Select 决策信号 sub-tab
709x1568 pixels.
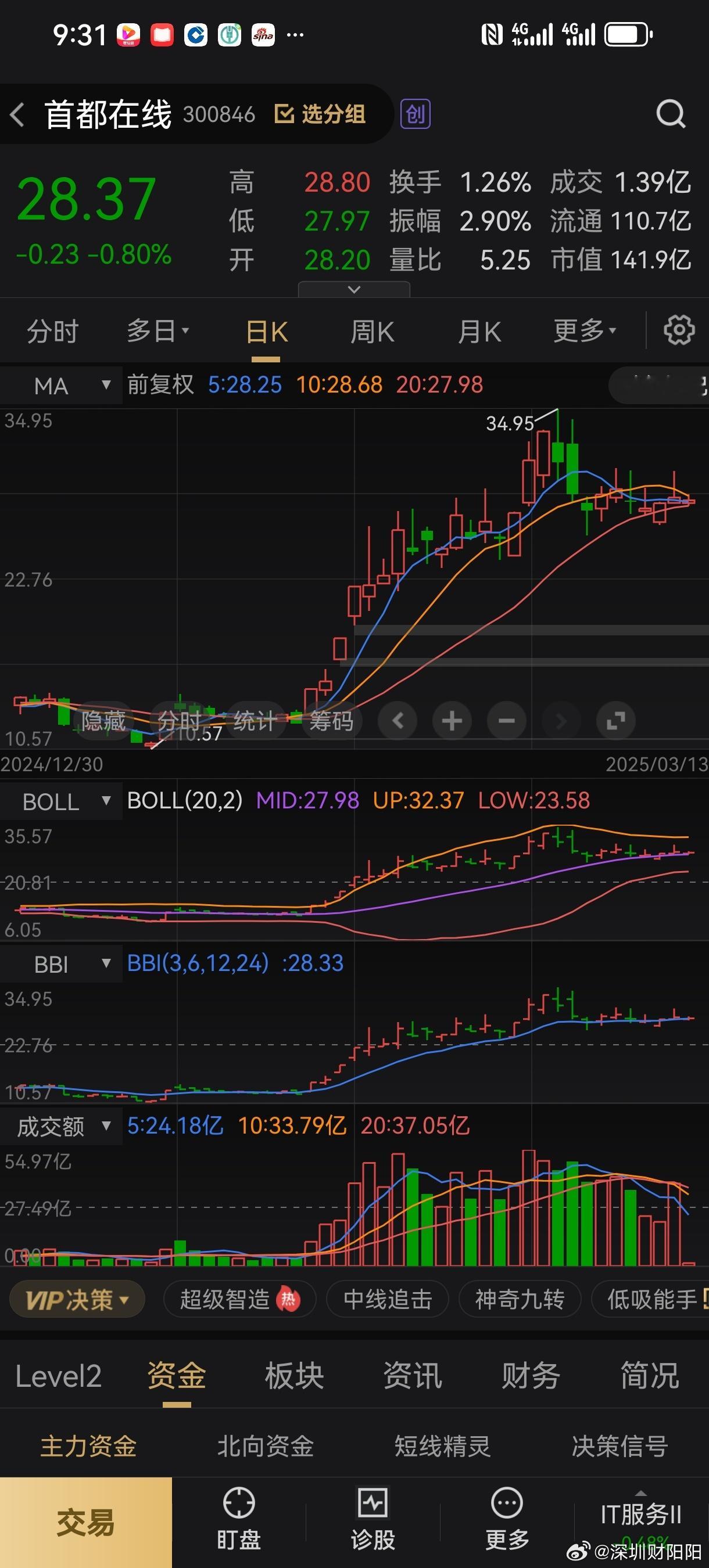[x=620, y=1447]
